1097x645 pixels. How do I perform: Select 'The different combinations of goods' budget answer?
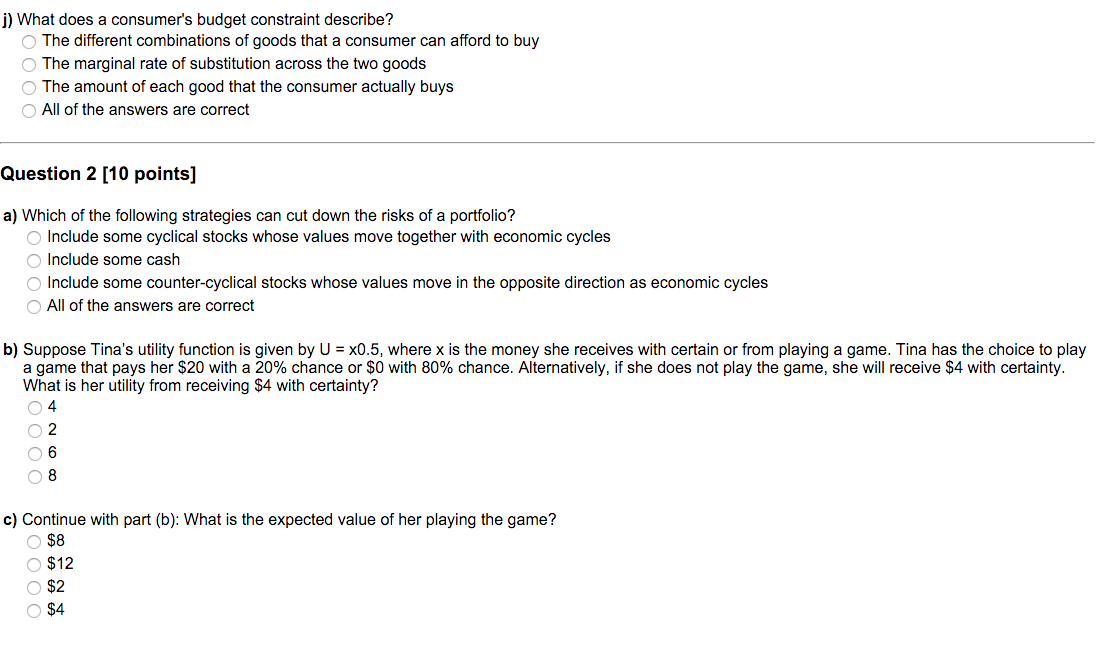pos(29,42)
